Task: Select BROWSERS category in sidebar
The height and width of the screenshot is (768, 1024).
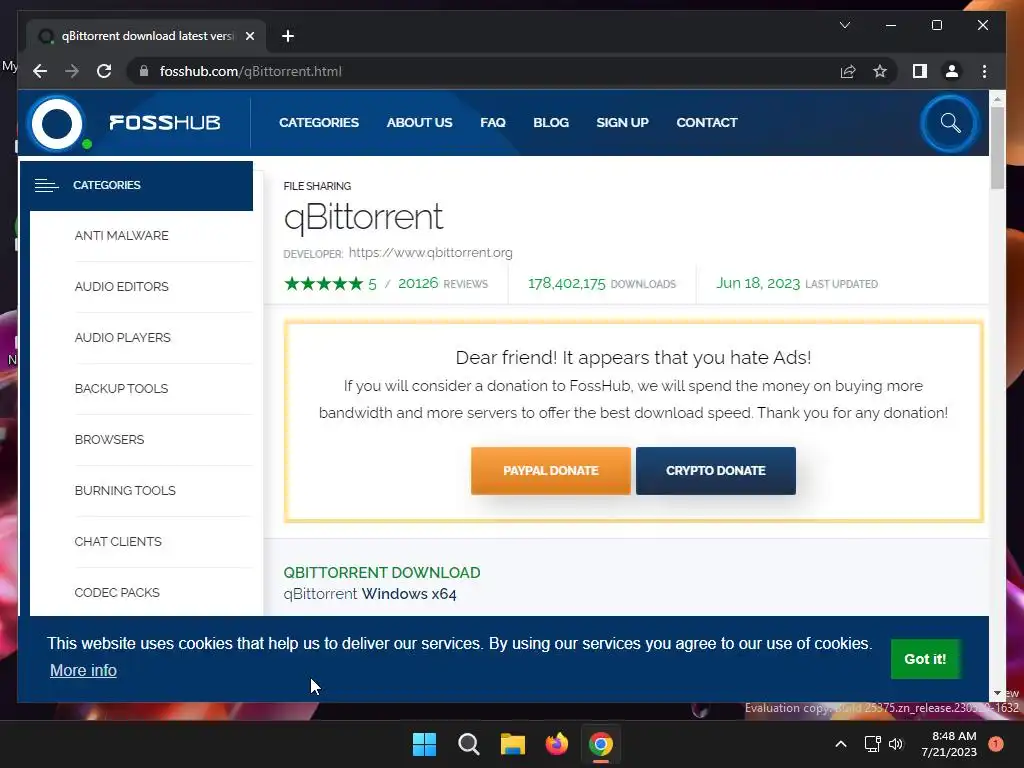Action: (109, 440)
